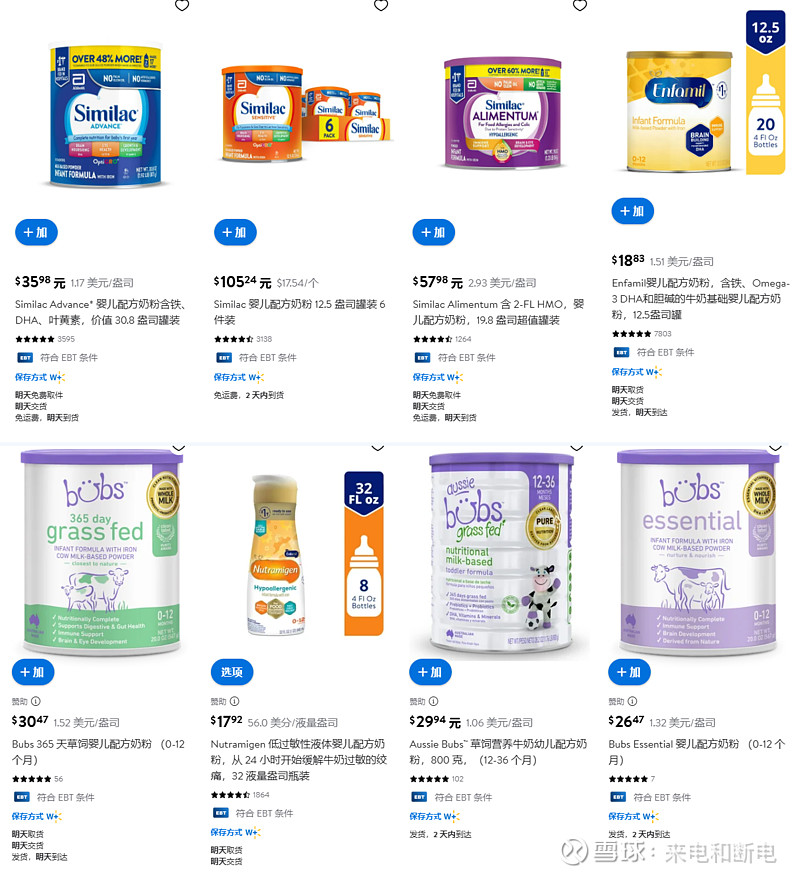Image resolution: width=800 pixels, height=877 pixels.
Task: Click Walmart+ savings link under Similac Sensitive
Action: (x=238, y=378)
